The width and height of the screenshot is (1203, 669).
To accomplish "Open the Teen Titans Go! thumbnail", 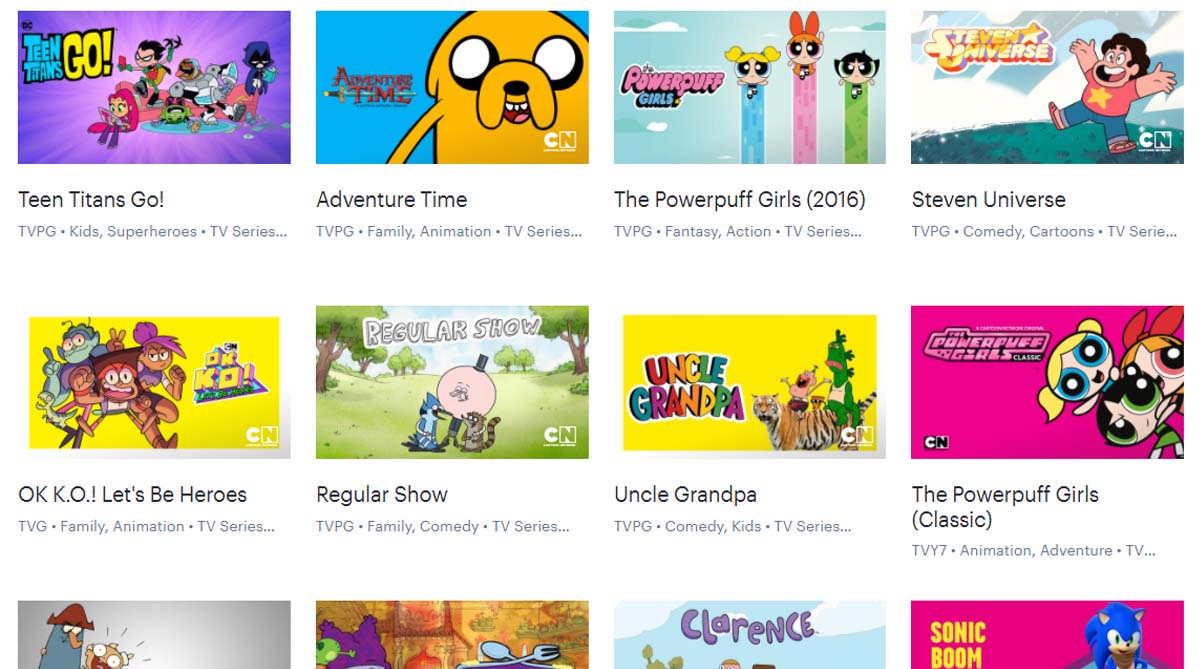I will (x=154, y=87).
